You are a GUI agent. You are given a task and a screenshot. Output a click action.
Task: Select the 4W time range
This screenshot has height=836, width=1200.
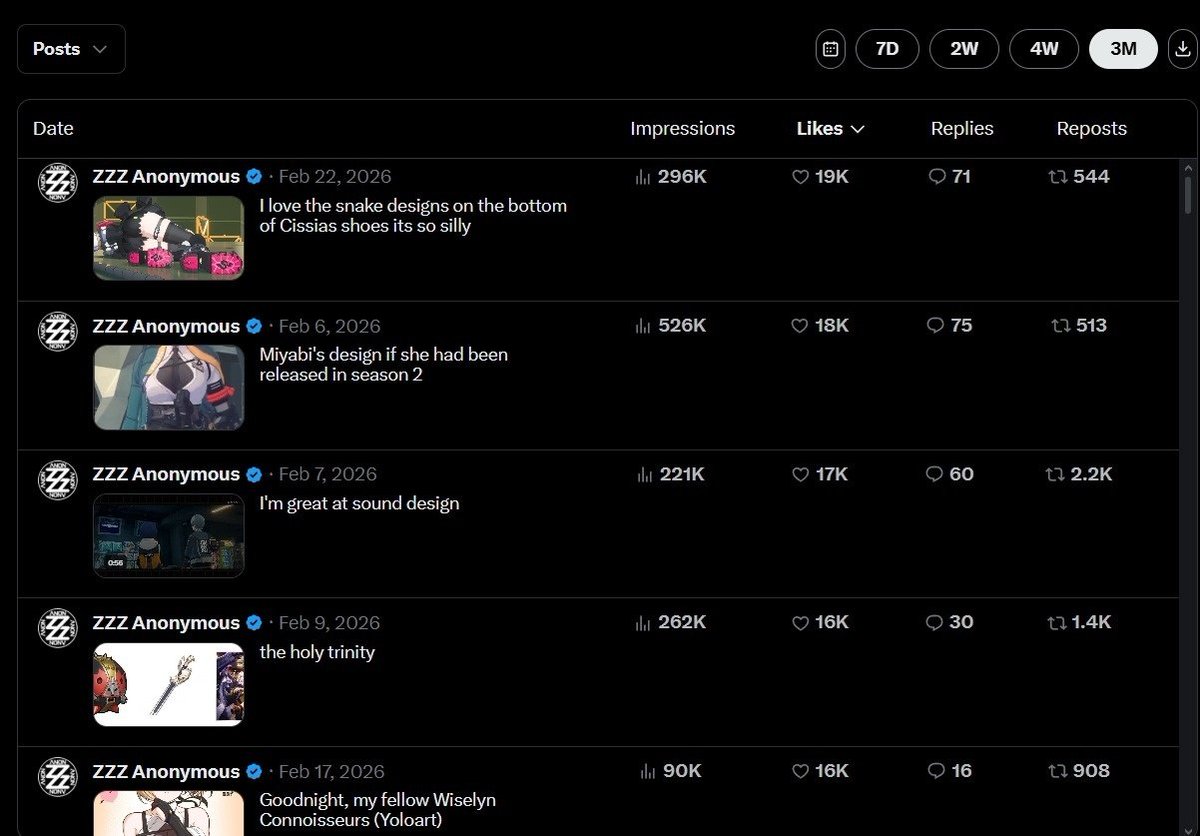click(1044, 49)
